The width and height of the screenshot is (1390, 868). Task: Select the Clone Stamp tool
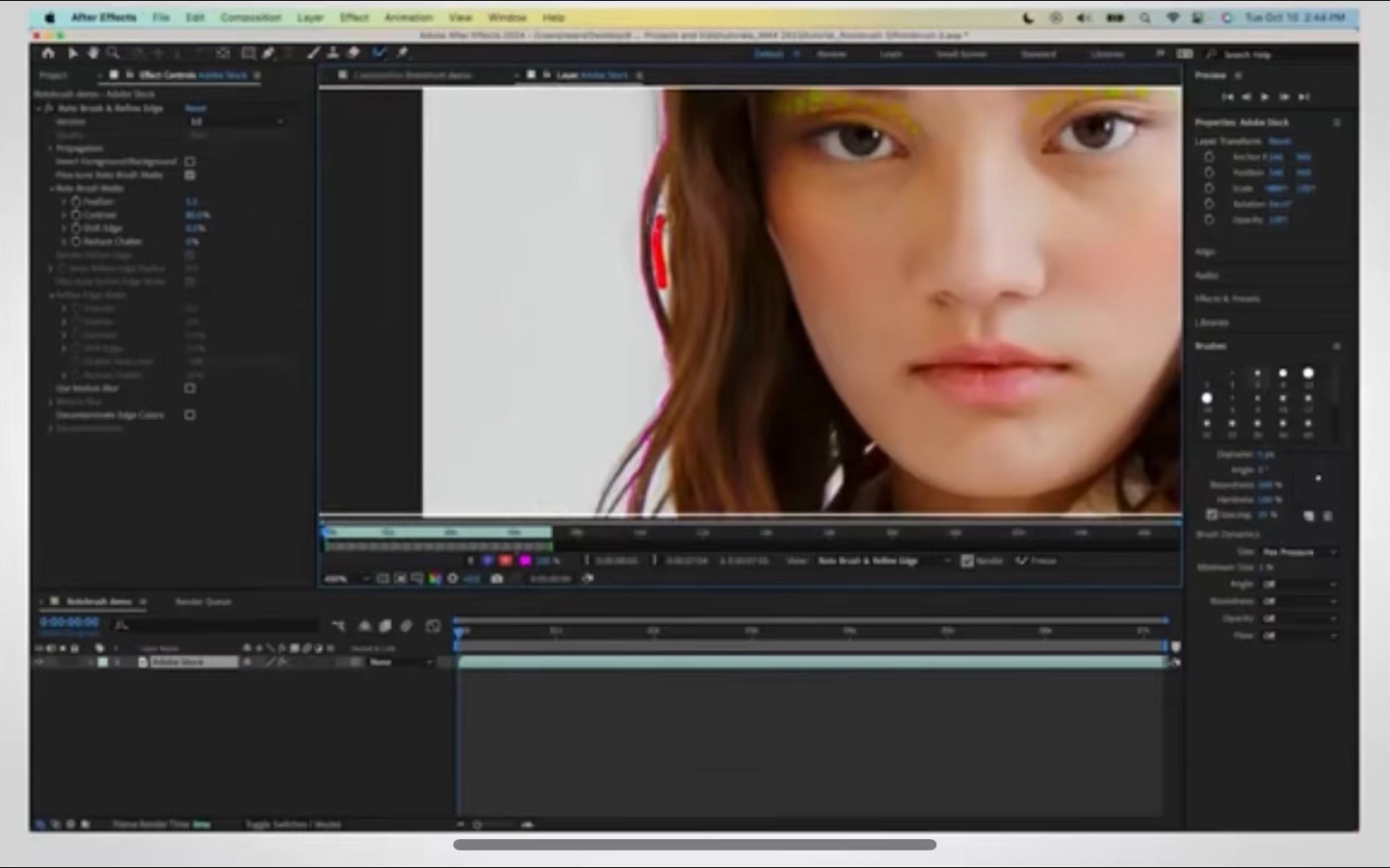[x=333, y=54]
